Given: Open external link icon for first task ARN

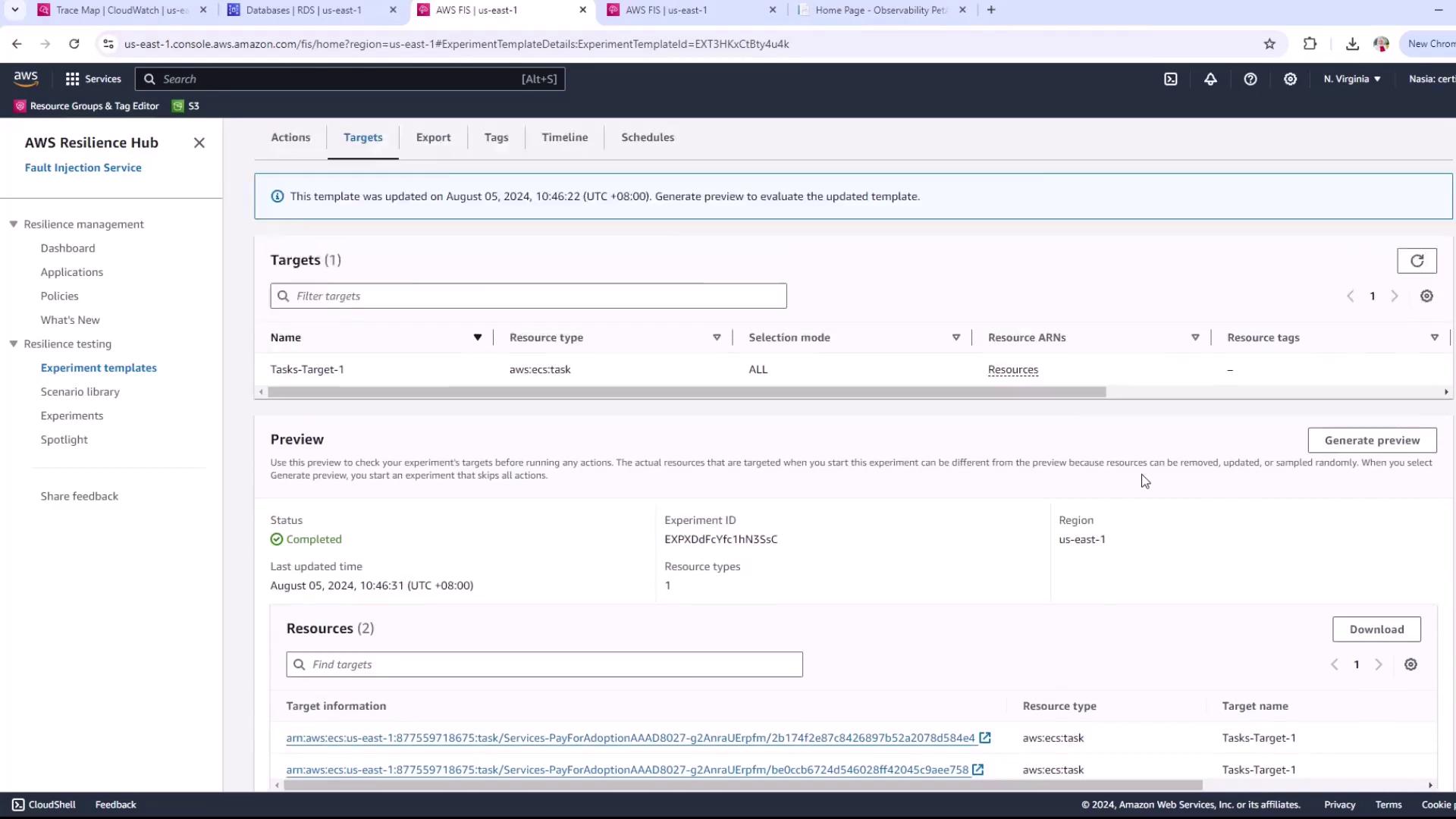Looking at the screenshot, I should pos(985,737).
